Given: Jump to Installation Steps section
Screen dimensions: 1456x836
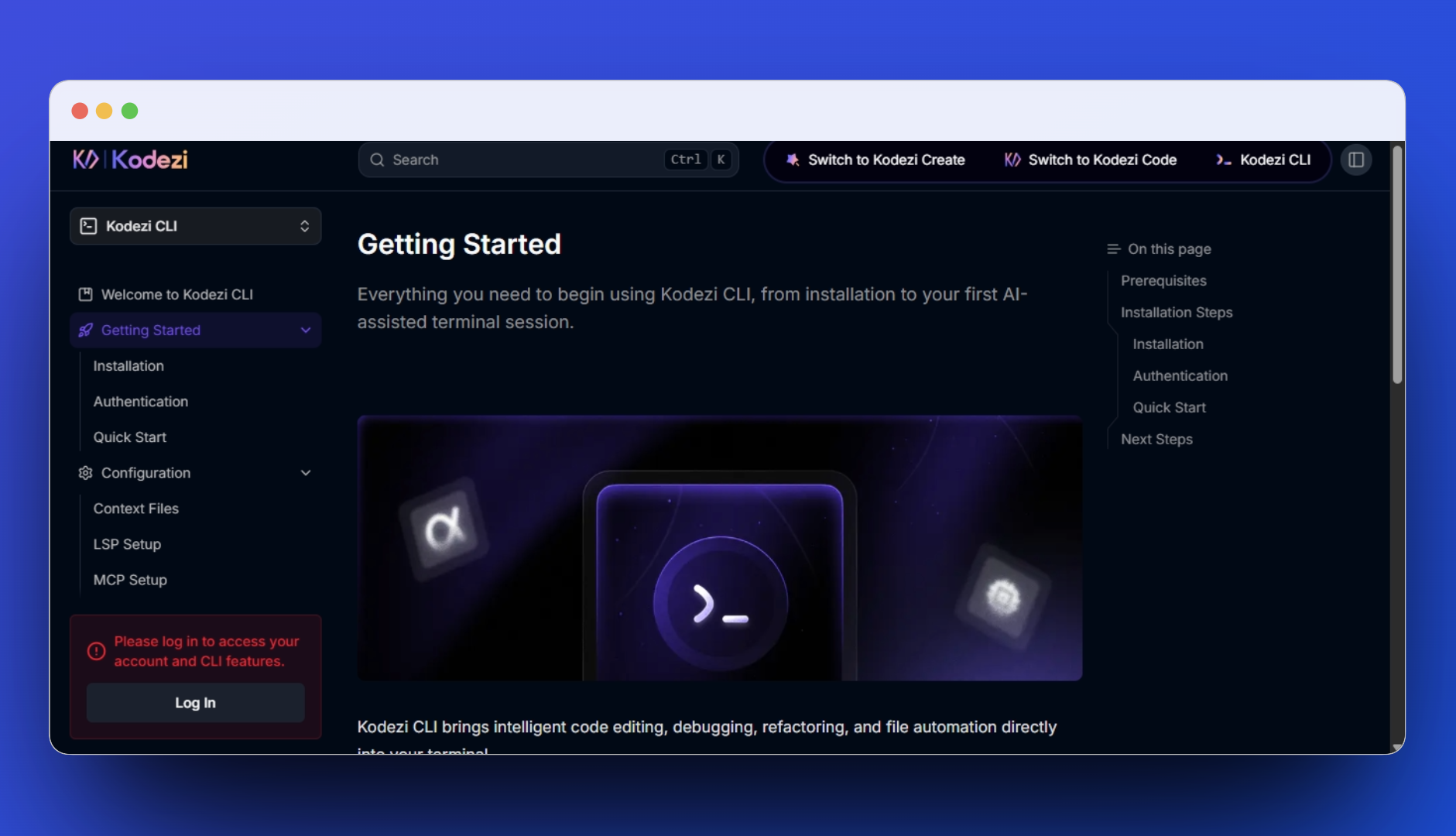Looking at the screenshot, I should click(x=1177, y=313).
